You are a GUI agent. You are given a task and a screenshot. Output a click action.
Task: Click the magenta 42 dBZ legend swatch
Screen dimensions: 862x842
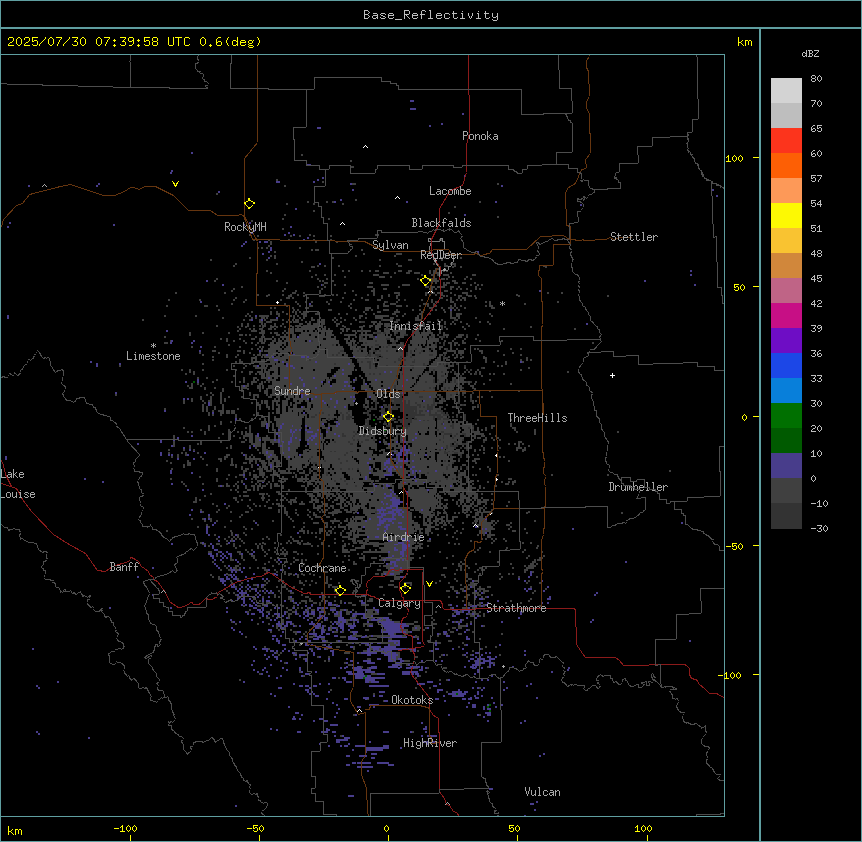point(786,315)
